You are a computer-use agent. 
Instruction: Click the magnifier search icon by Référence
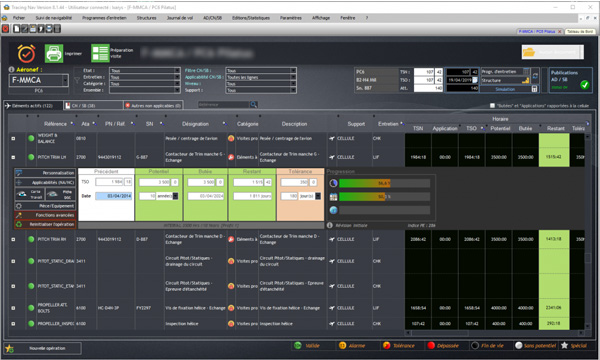[253, 104]
